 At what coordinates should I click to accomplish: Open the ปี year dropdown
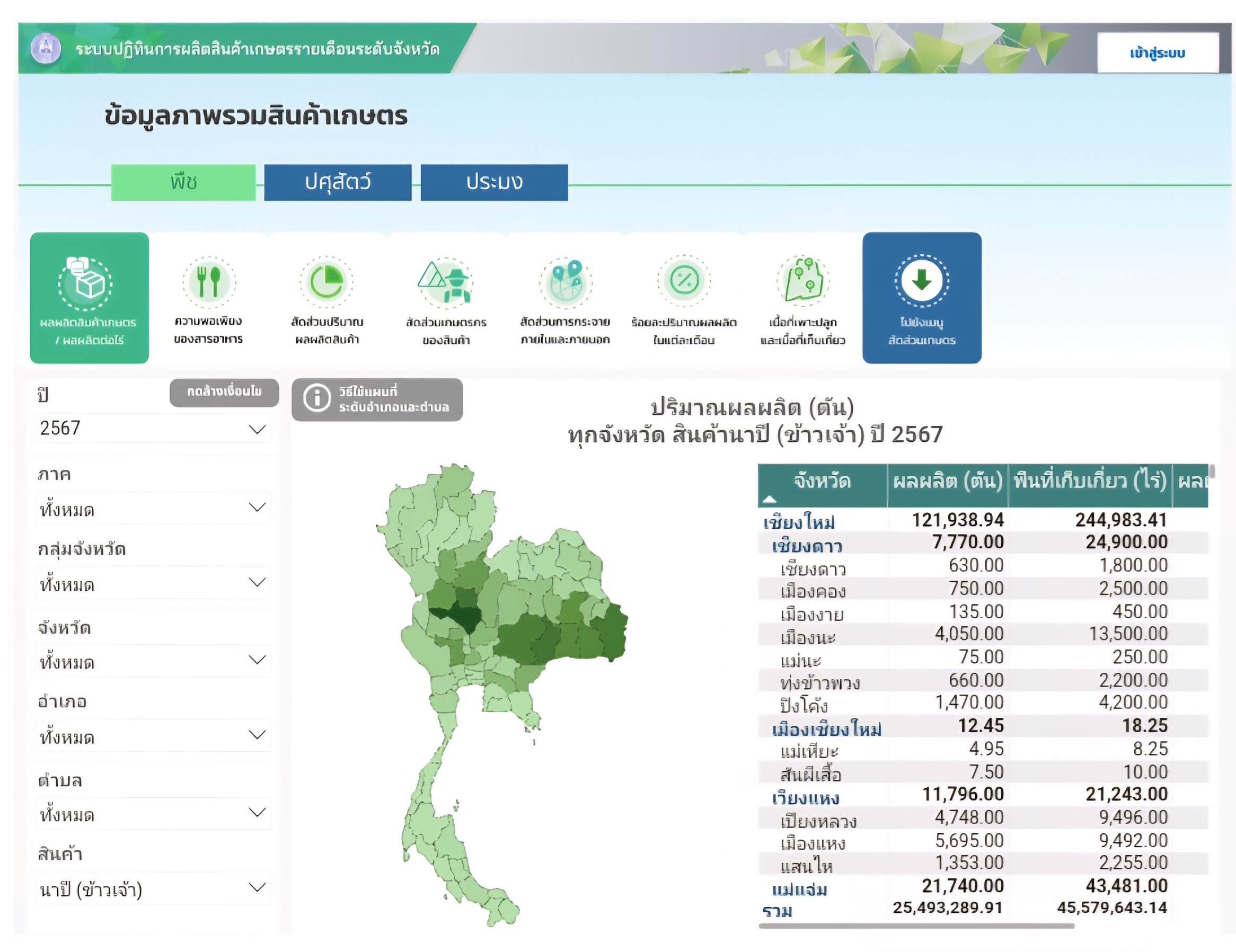click(154, 429)
